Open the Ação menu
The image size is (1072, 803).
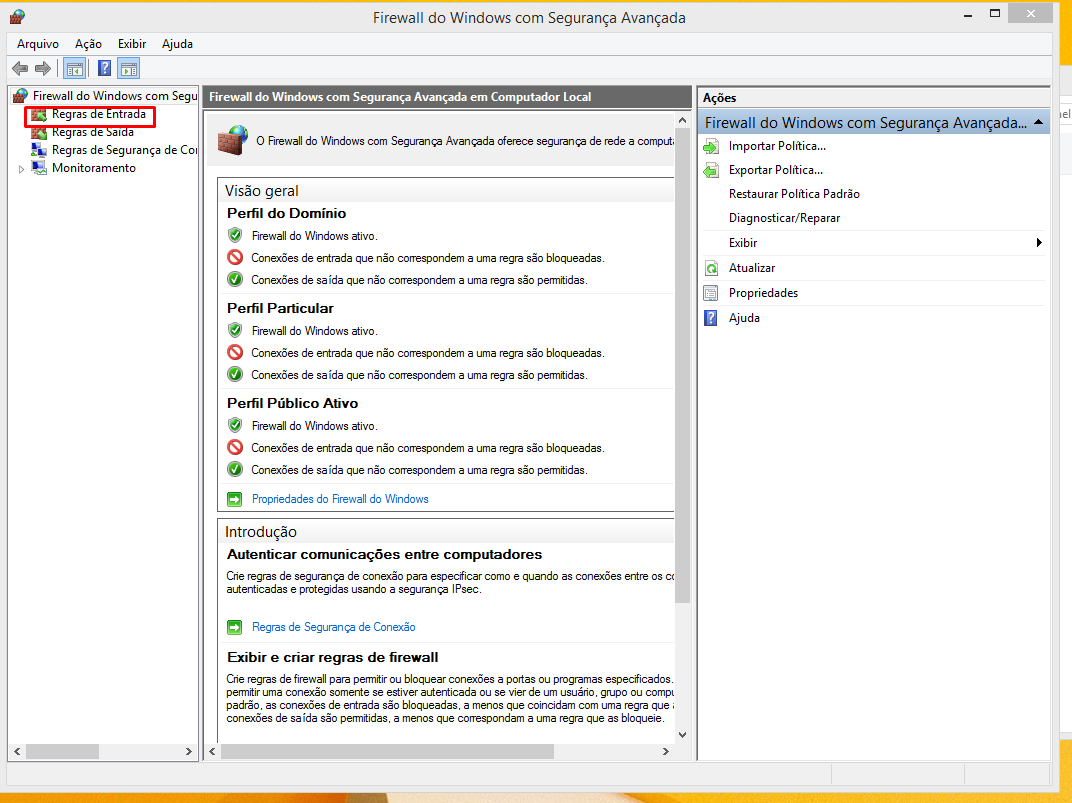(x=88, y=44)
